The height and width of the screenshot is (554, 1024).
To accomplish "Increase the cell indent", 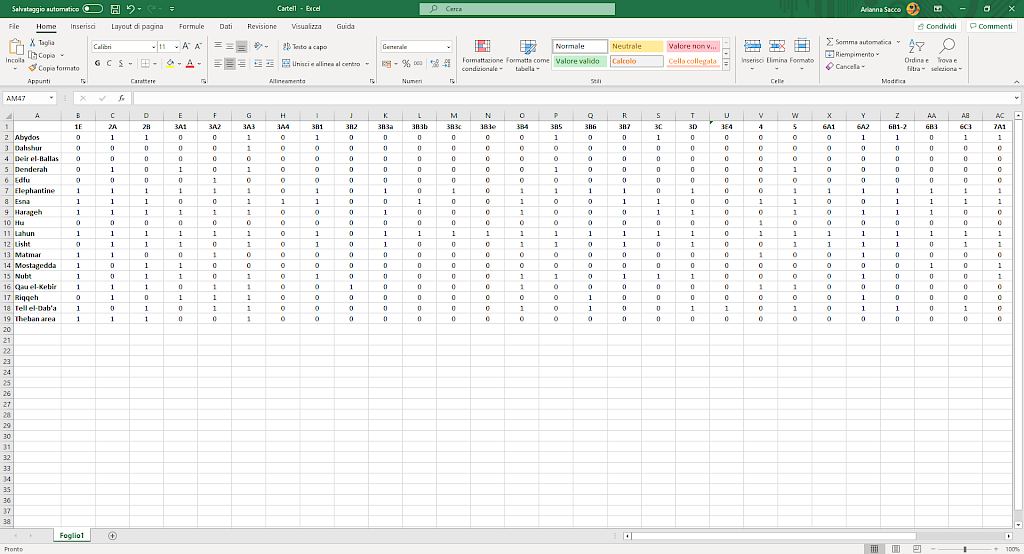I will point(269,63).
